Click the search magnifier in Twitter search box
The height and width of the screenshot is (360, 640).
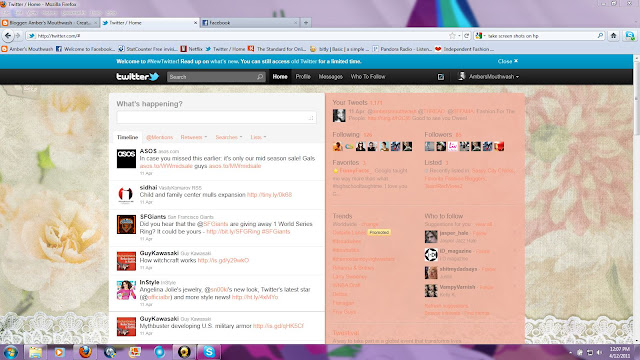260,77
